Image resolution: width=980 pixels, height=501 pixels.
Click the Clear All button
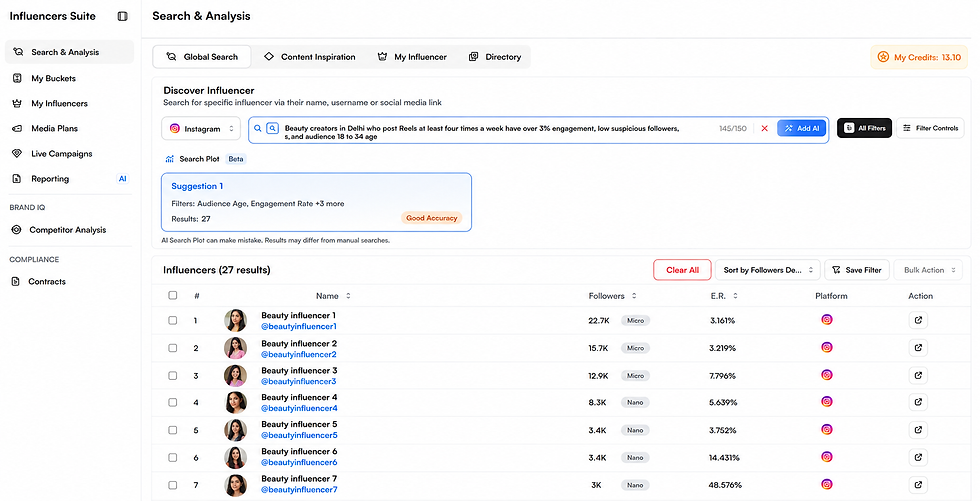pos(682,270)
